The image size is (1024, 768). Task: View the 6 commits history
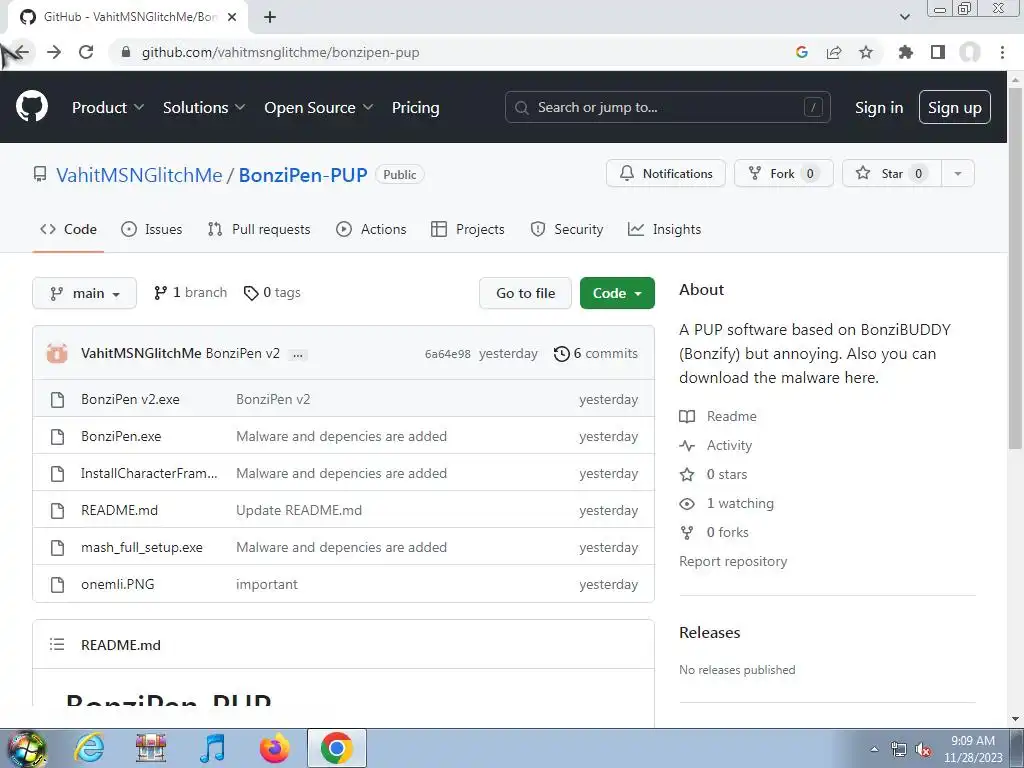[596, 353]
